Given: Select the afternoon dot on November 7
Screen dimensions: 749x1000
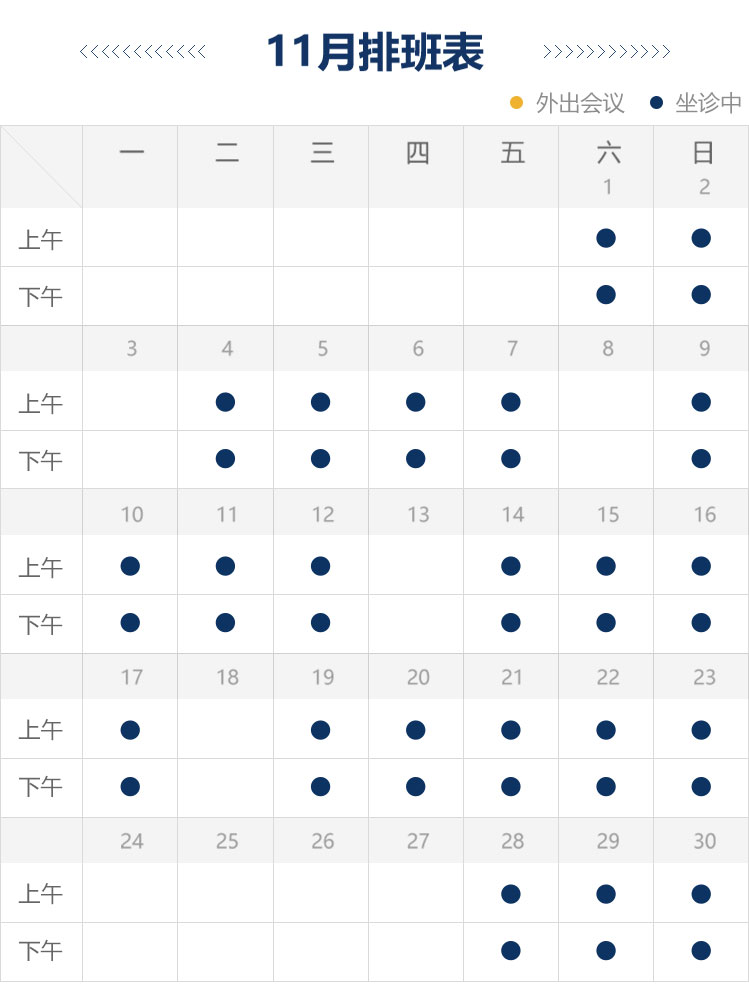Looking at the screenshot, I should tap(511, 459).
